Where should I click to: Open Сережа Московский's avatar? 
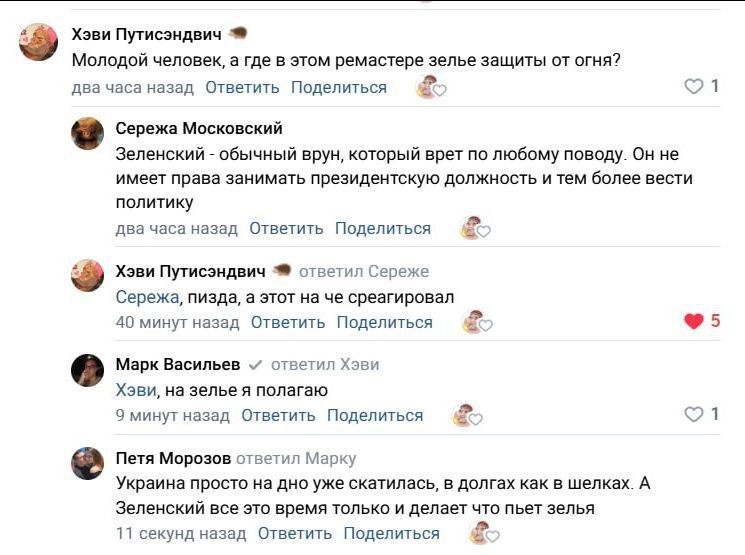[88, 133]
